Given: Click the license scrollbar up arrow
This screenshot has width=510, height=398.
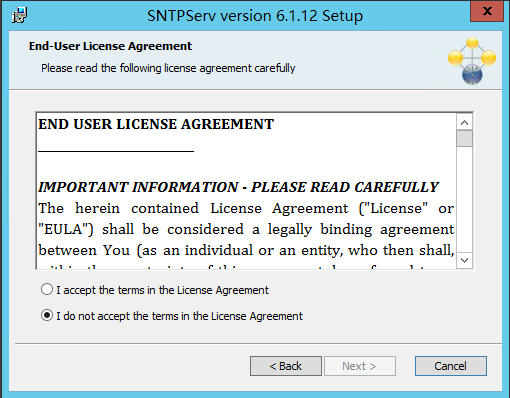Looking at the screenshot, I should (464, 122).
